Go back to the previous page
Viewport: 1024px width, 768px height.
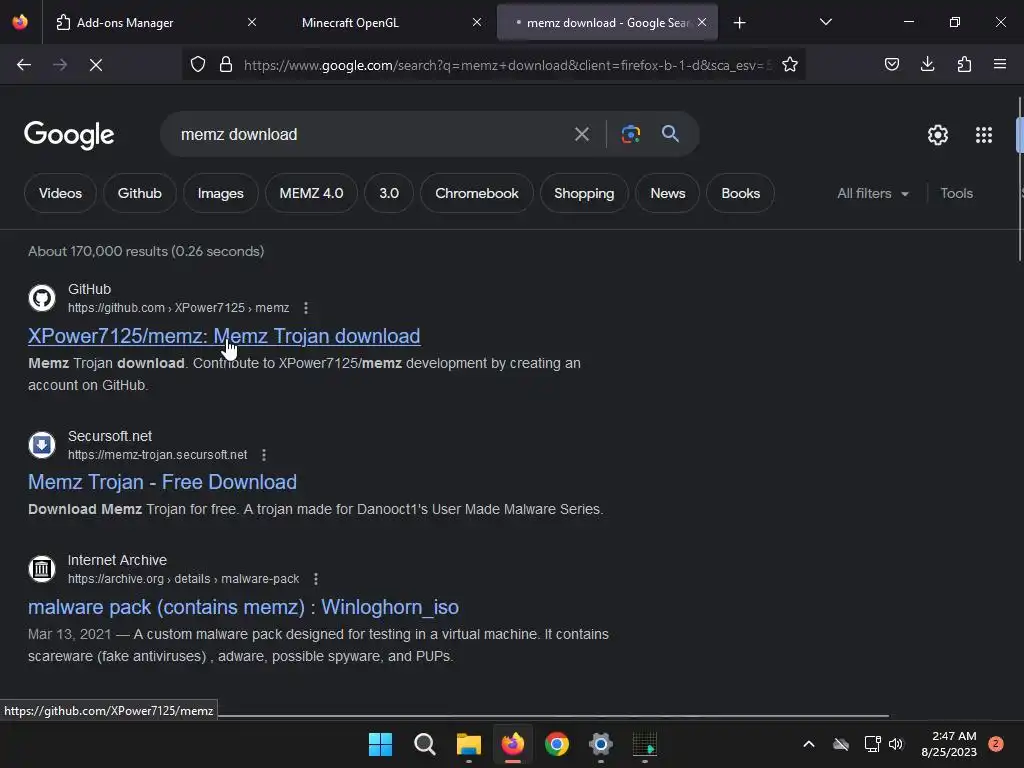[24, 65]
